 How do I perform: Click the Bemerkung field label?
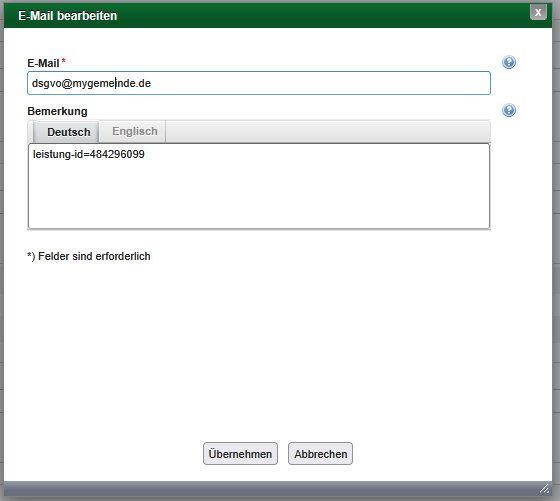tap(57, 111)
